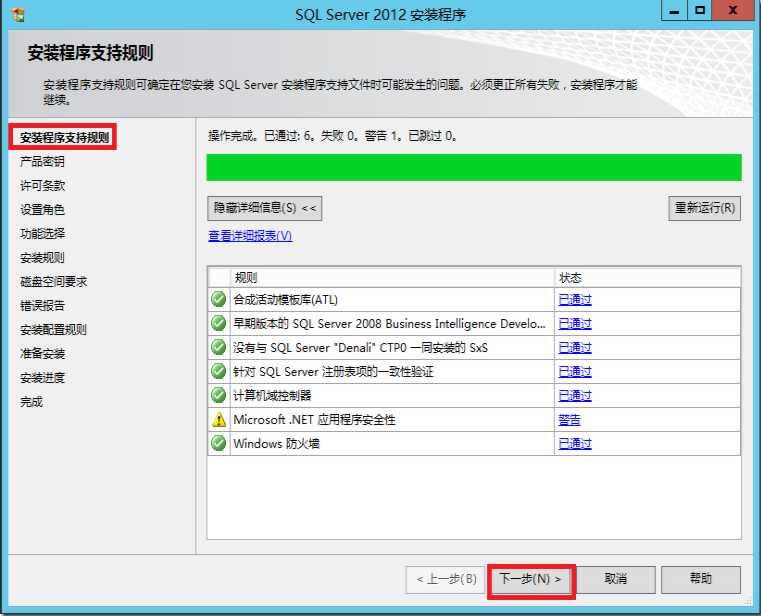Image resolution: width=761 pixels, height=616 pixels.
Task: Click the green completed progress bar
Action: [474, 167]
